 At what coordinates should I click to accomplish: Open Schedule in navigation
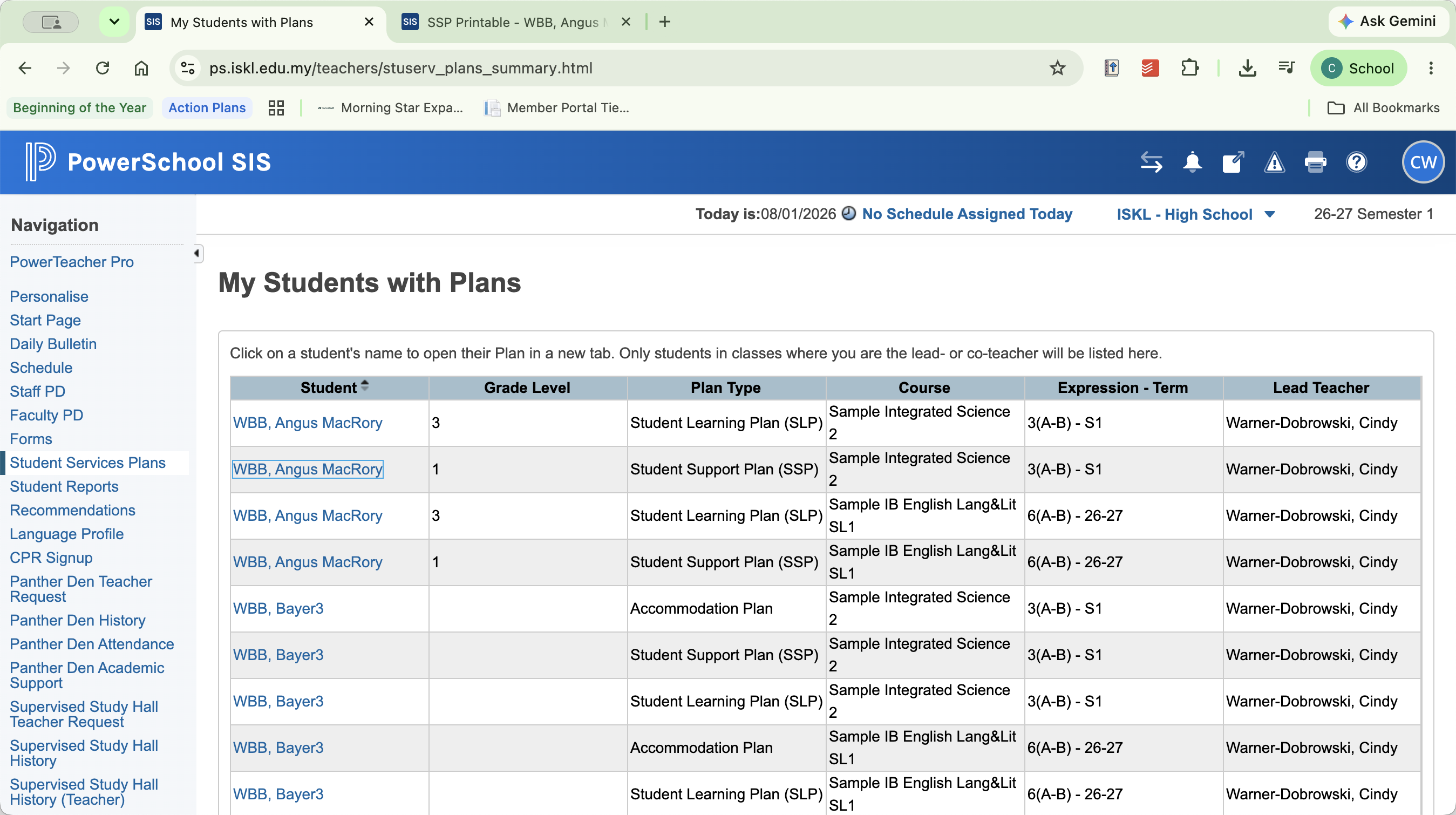click(x=41, y=368)
